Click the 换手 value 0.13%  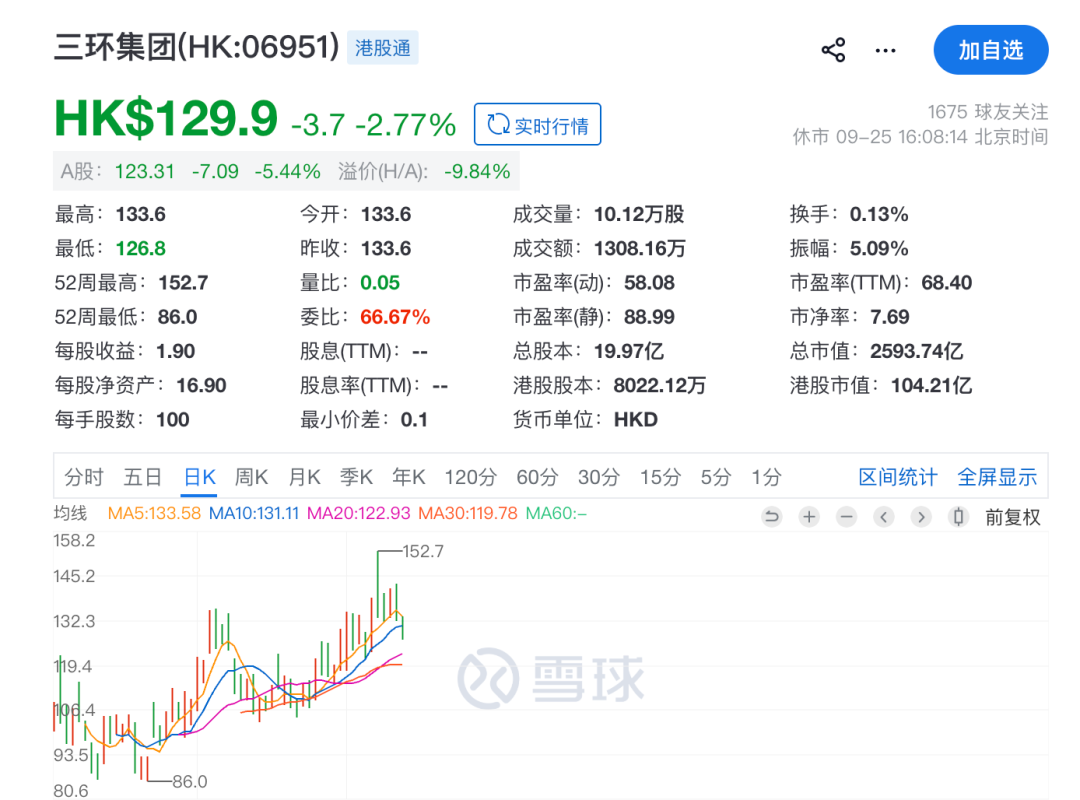(879, 214)
